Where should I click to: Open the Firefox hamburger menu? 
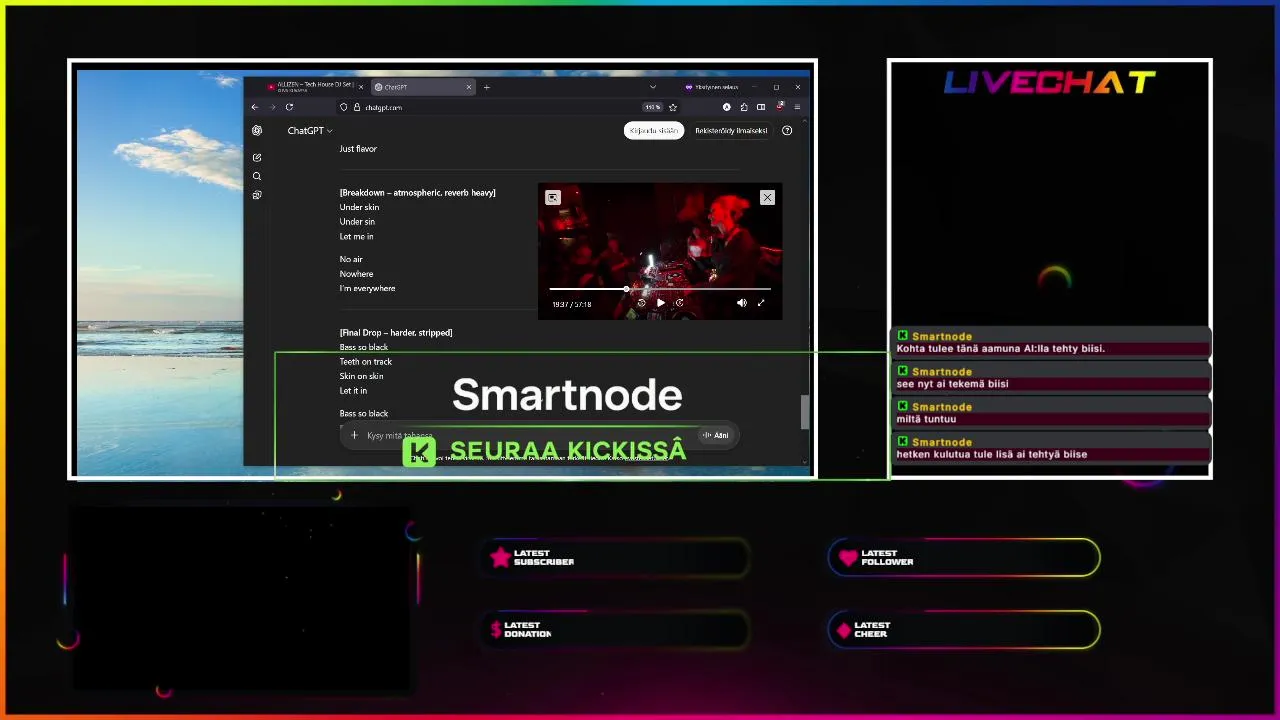[797, 107]
